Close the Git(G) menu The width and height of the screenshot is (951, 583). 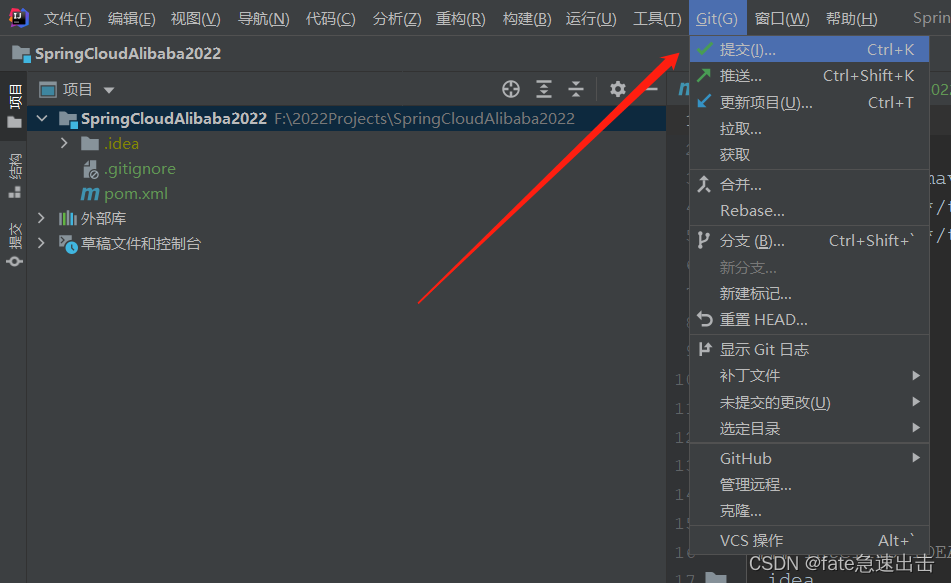717,18
